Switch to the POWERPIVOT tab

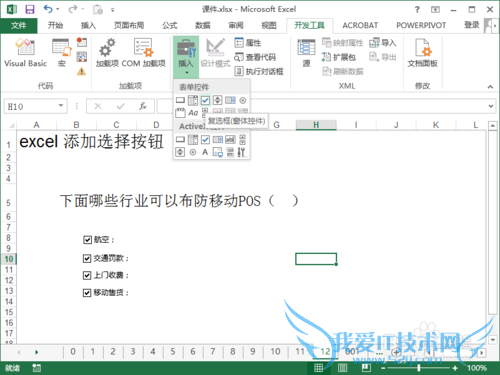pos(421,25)
